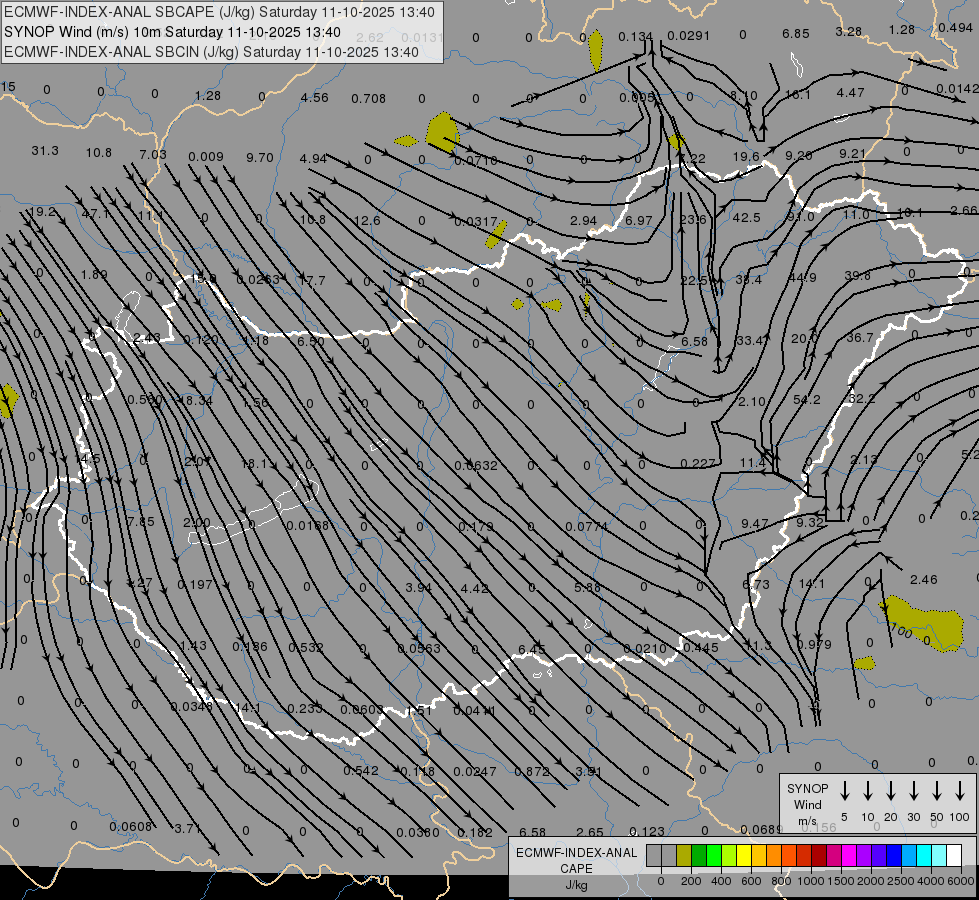Click the map value 0.445
Image resolution: width=979 pixels, height=900 pixels.
click(x=701, y=648)
